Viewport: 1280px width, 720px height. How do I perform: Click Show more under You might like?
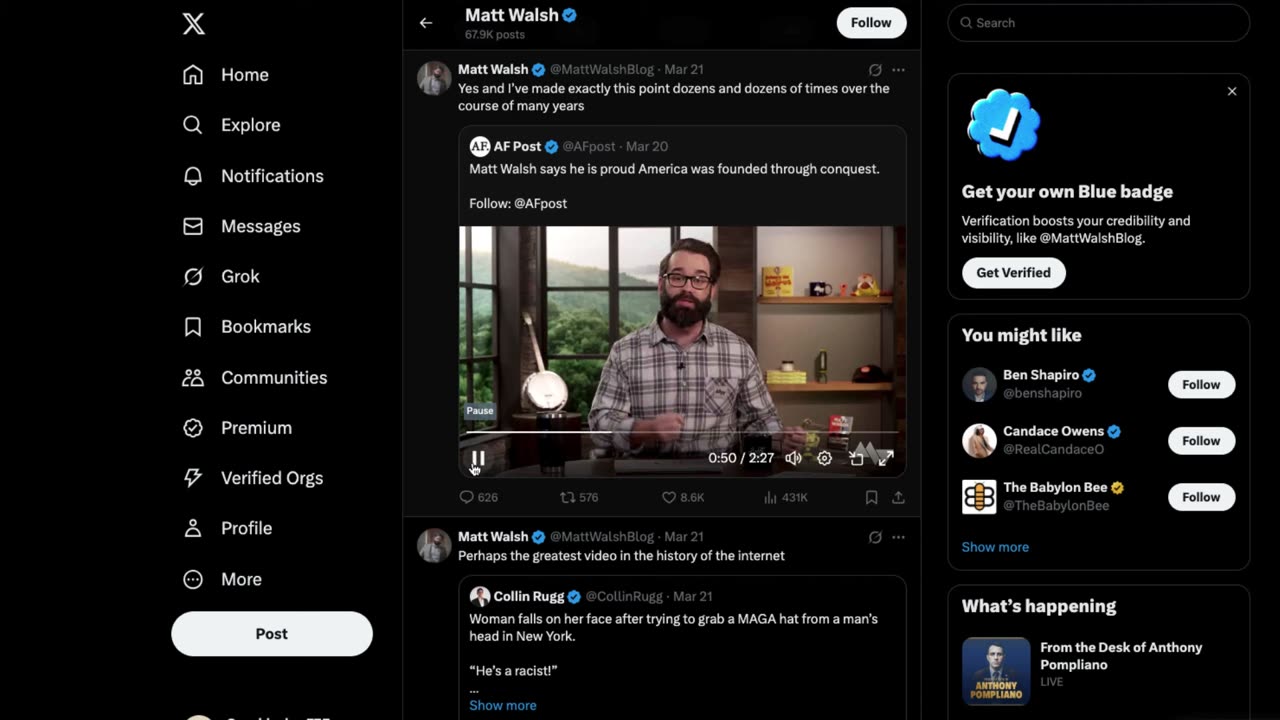[995, 547]
